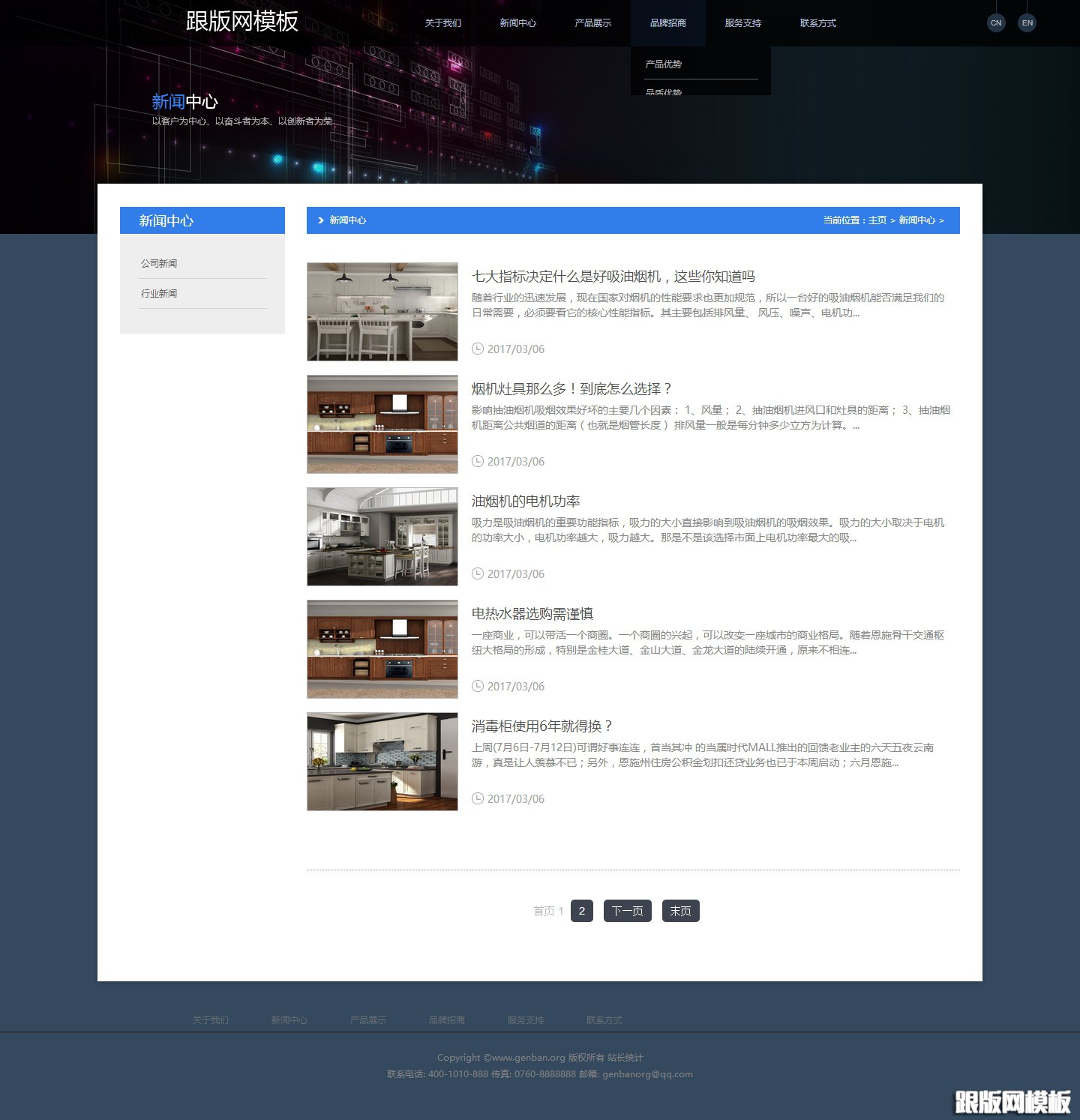
Task: Click 下一页 to view next page
Action: pyautogui.click(x=627, y=911)
